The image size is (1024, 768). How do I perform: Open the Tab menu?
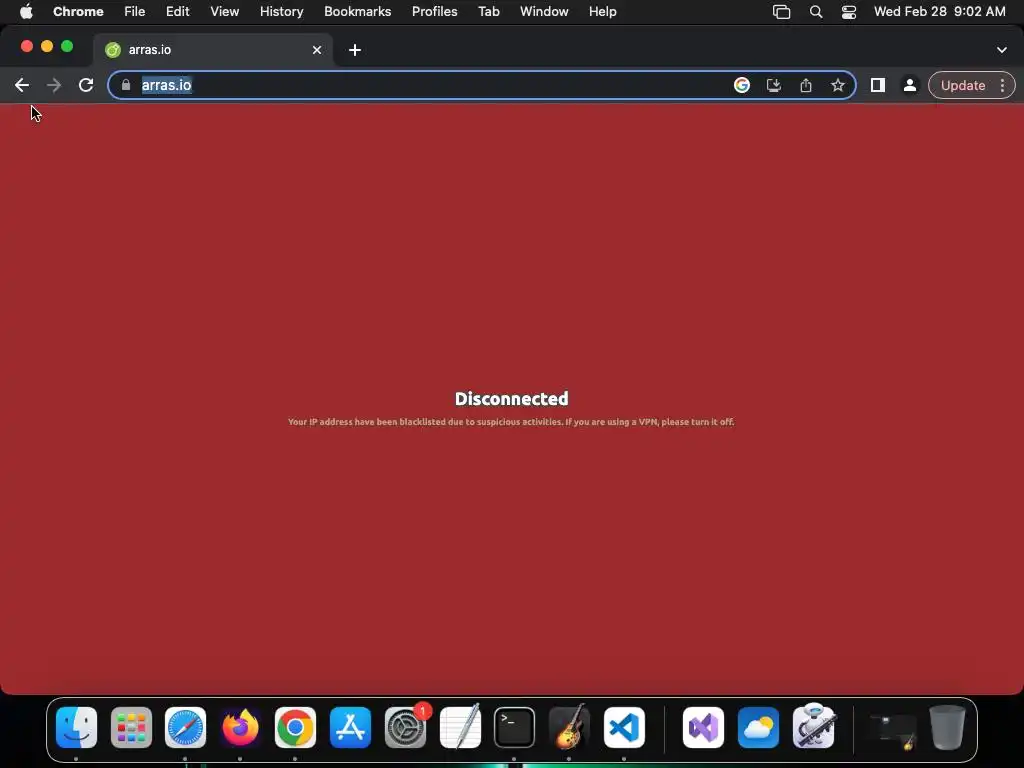(488, 12)
